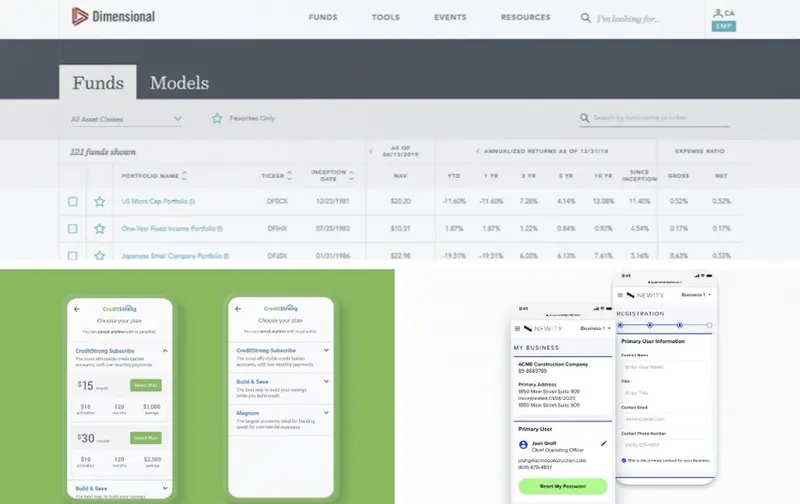Click the pencil edit icon beside Josh Groff
Image resolution: width=800 pixels, height=504 pixels.
(x=603, y=443)
